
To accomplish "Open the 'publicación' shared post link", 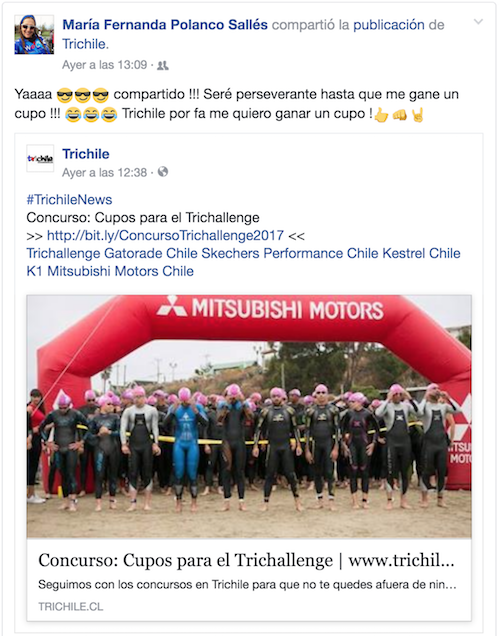I will tap(388, 25).
